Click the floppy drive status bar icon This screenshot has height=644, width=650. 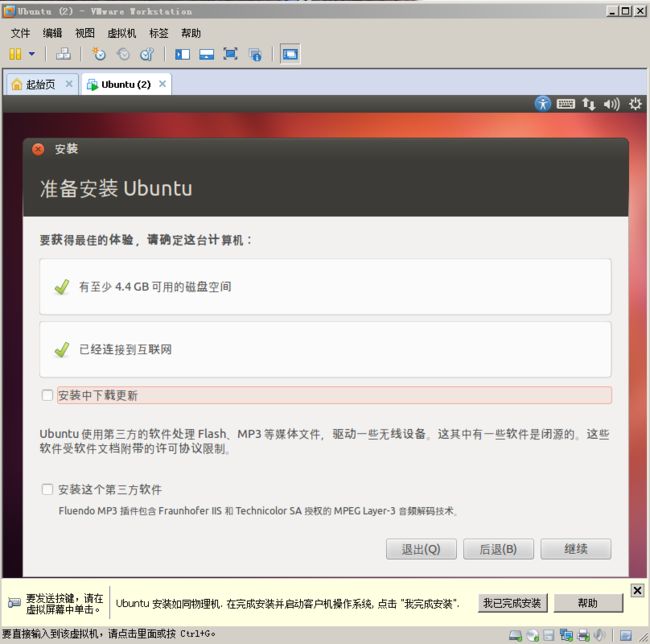(549, 635)
